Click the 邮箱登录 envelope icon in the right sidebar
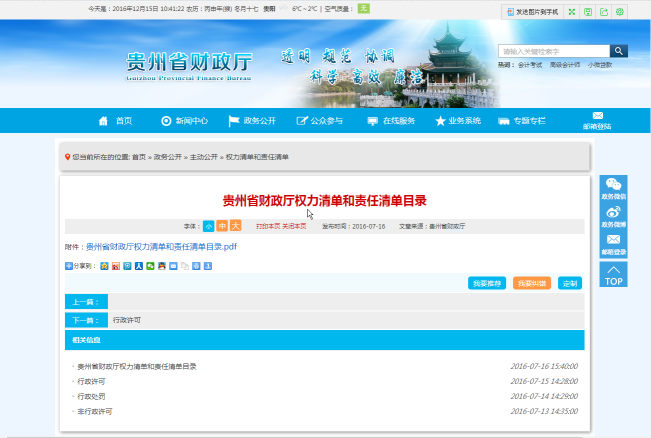This screenshot has height=438, width=651. pos(613,245)
